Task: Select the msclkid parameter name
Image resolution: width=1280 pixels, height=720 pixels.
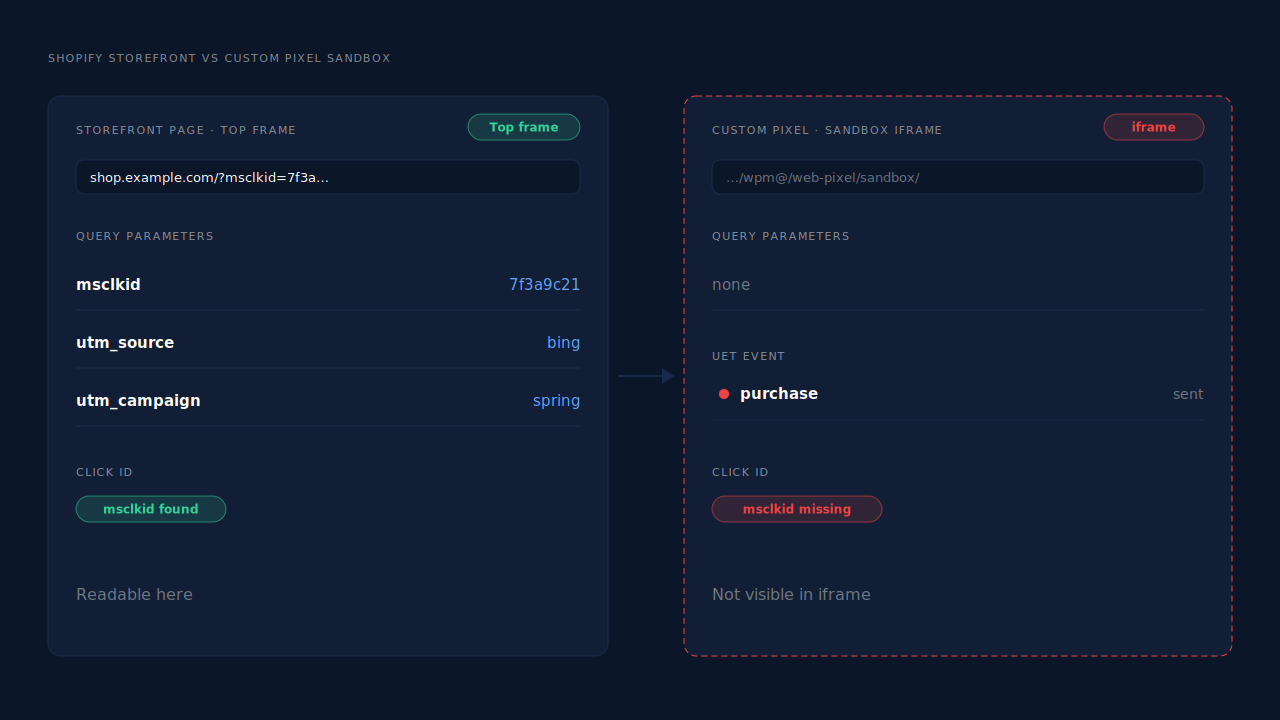Action: pos(108,285)
